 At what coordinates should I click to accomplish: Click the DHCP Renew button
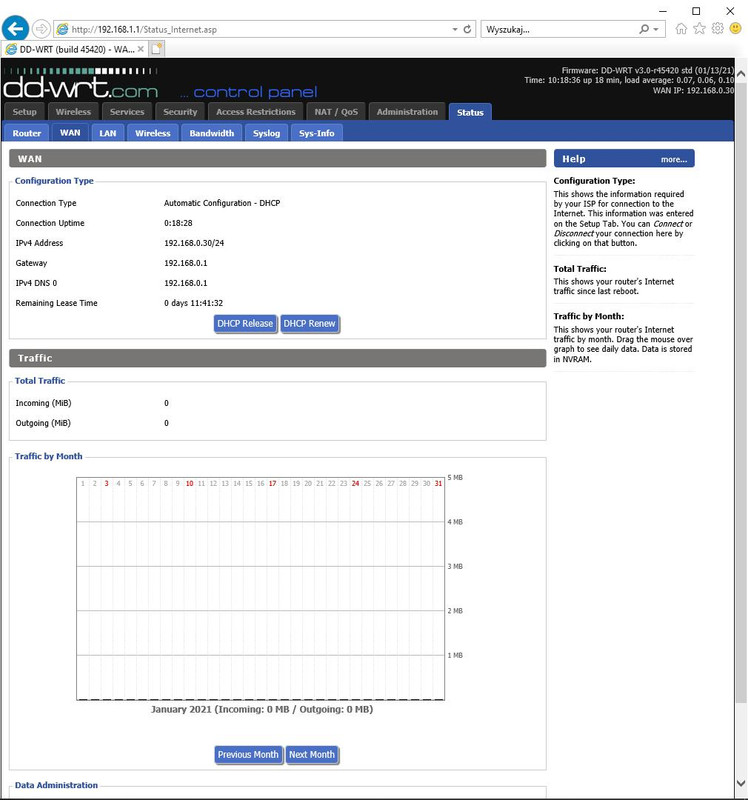point(309,323)
